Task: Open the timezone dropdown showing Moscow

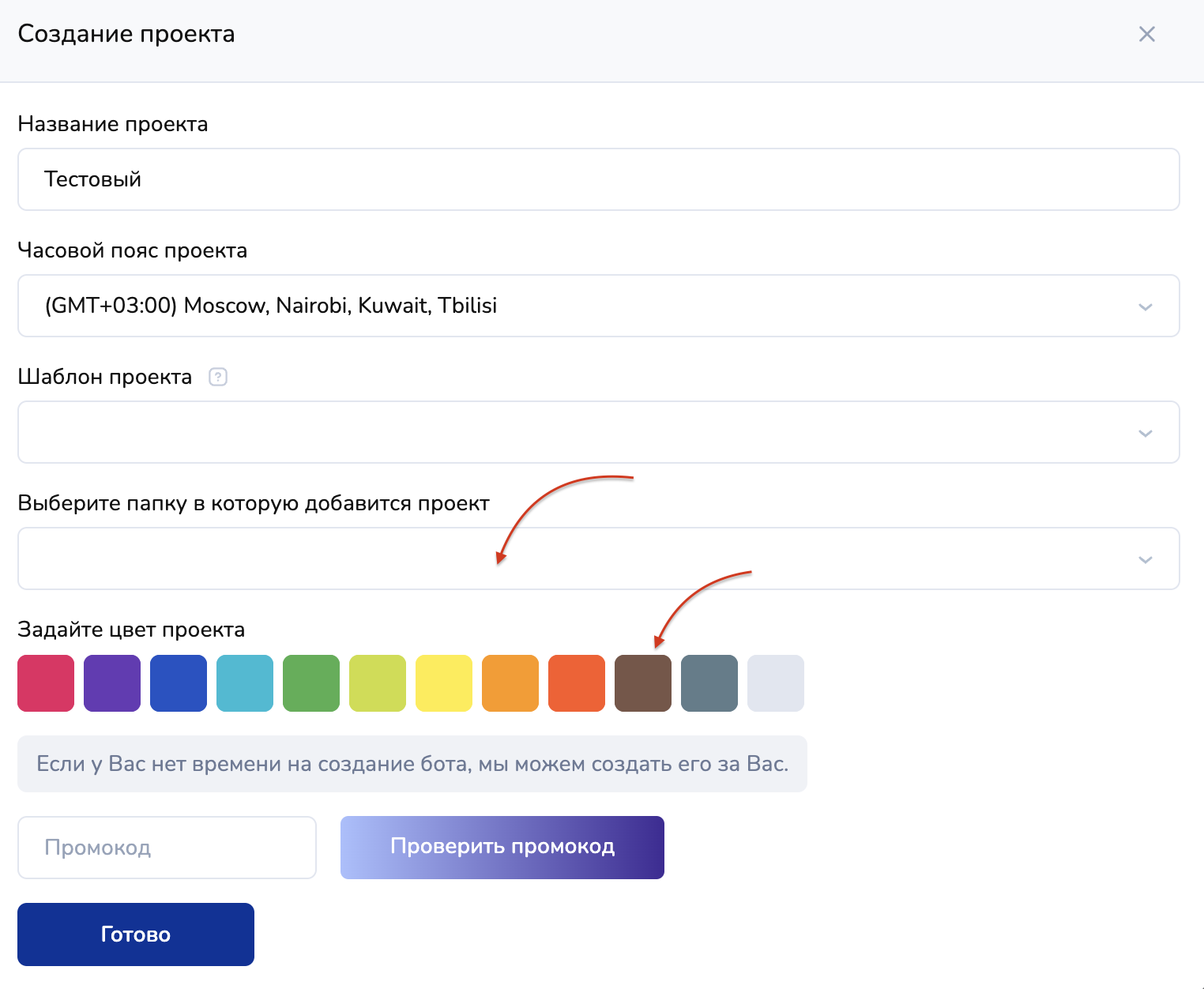Action: coord(598,306)
